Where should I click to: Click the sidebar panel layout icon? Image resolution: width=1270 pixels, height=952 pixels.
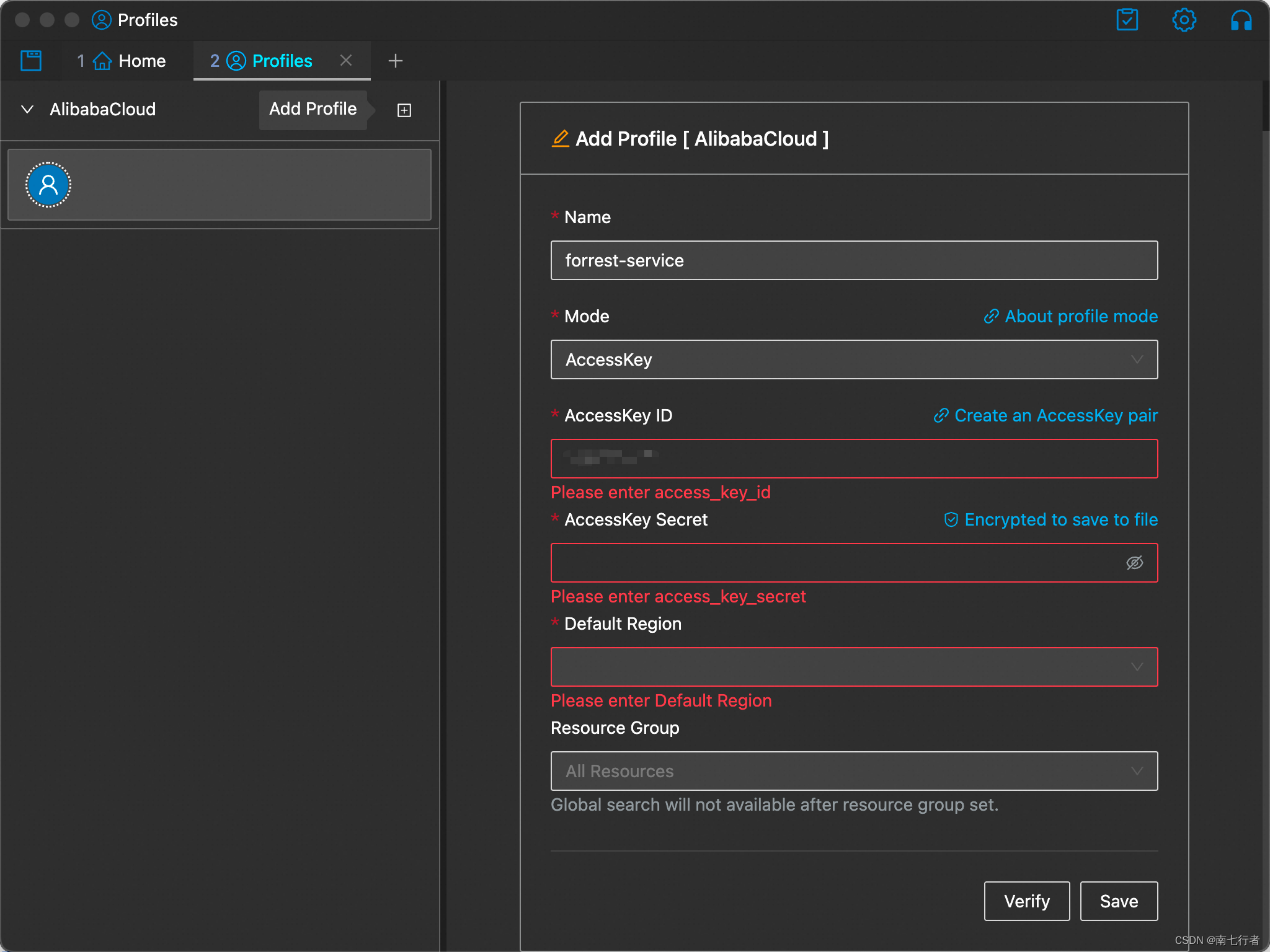(31, 61)
